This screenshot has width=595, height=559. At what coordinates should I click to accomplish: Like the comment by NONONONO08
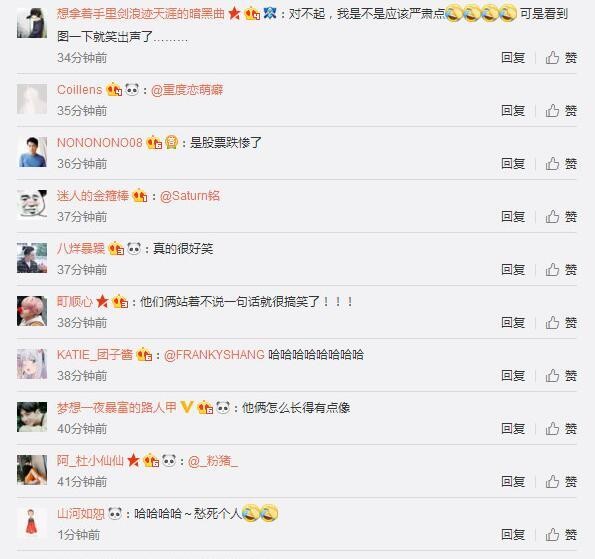[x=561, y=164]
